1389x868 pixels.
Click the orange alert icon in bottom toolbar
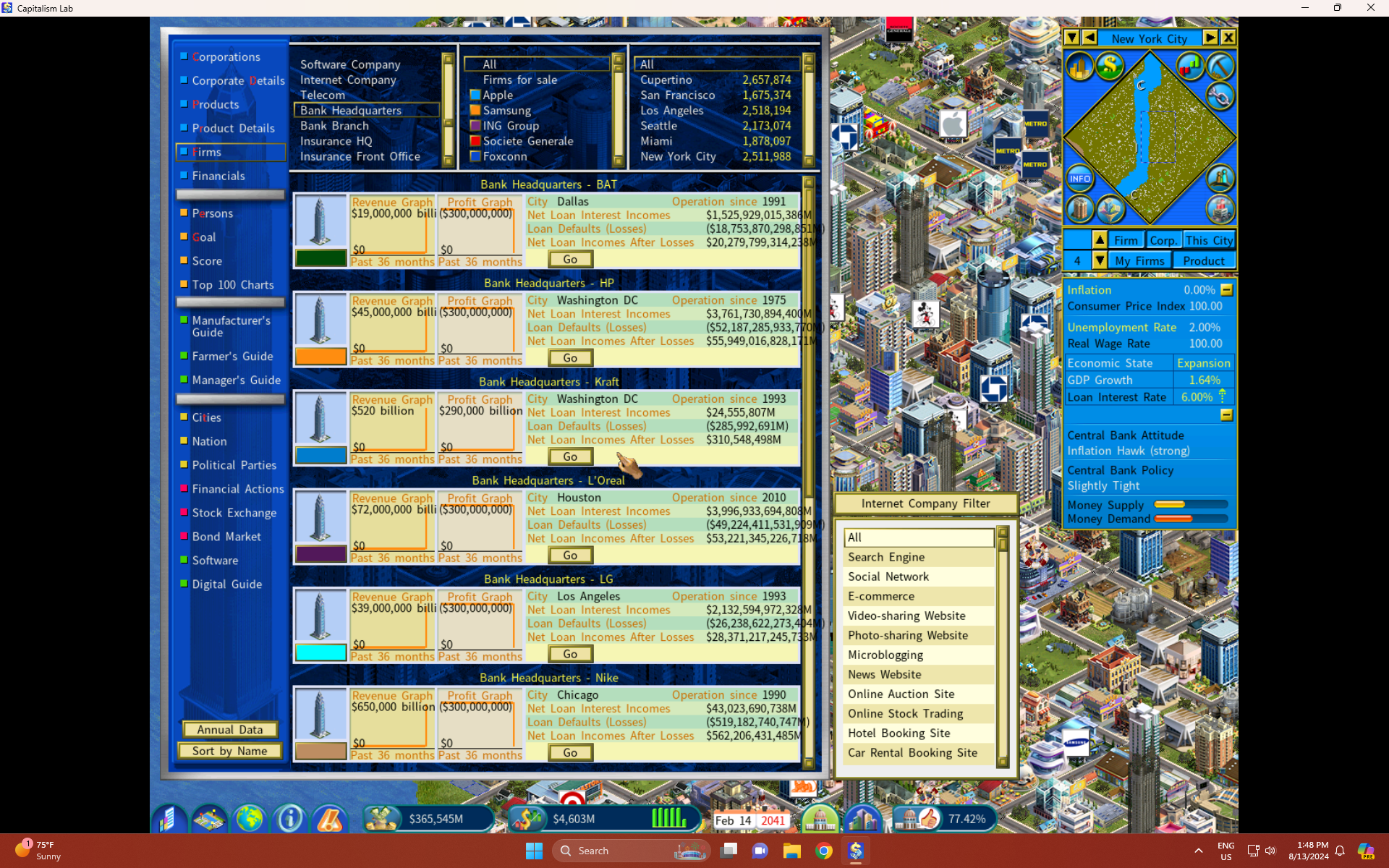point(330,819)
